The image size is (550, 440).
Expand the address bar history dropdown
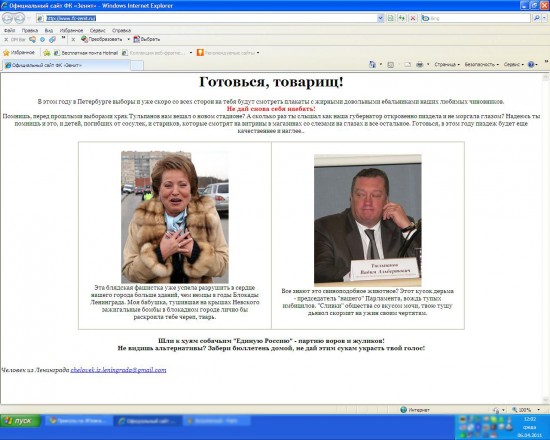[380, 18]
